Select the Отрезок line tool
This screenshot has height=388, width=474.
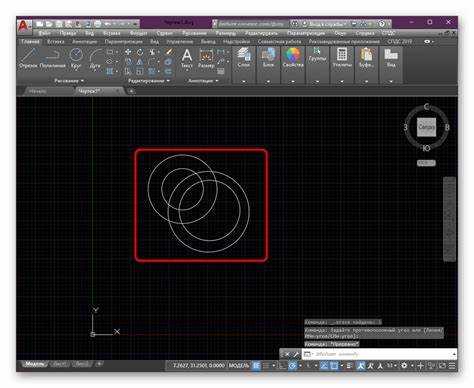[x=30, y=58]
